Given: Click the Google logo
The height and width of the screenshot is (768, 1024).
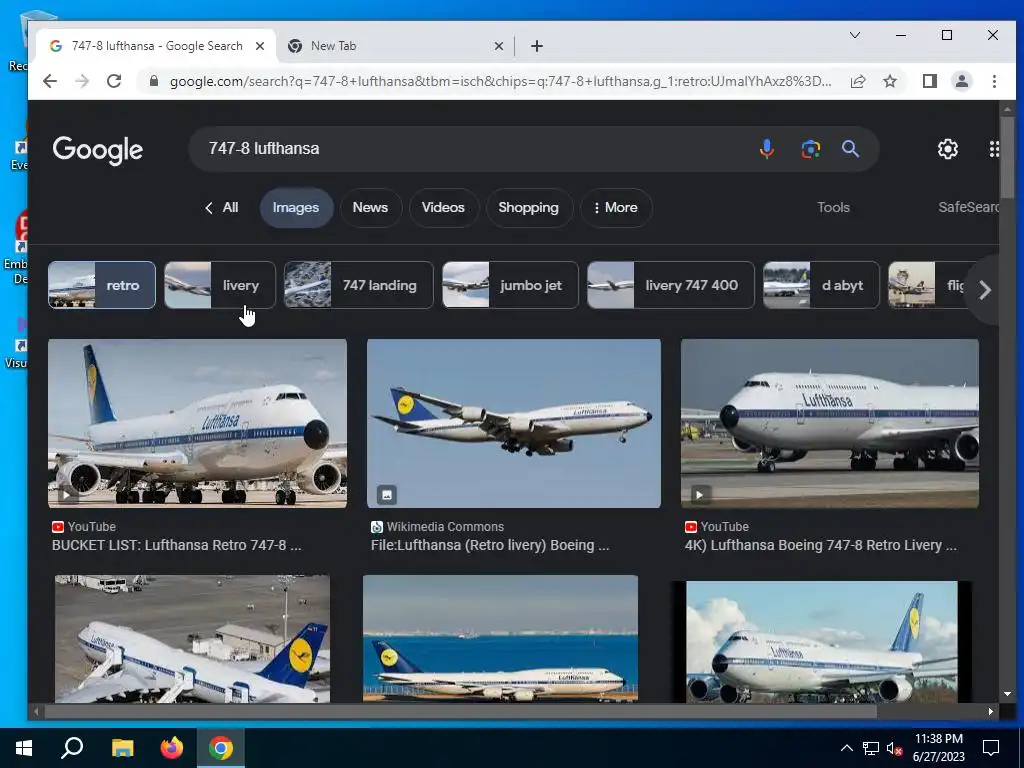Looking at the screenshot, I should pos(97,150).
